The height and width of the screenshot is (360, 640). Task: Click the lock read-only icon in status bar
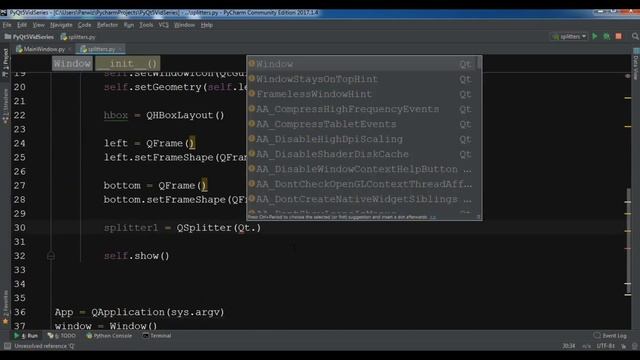pyautogui.click(x=624, y=346)
